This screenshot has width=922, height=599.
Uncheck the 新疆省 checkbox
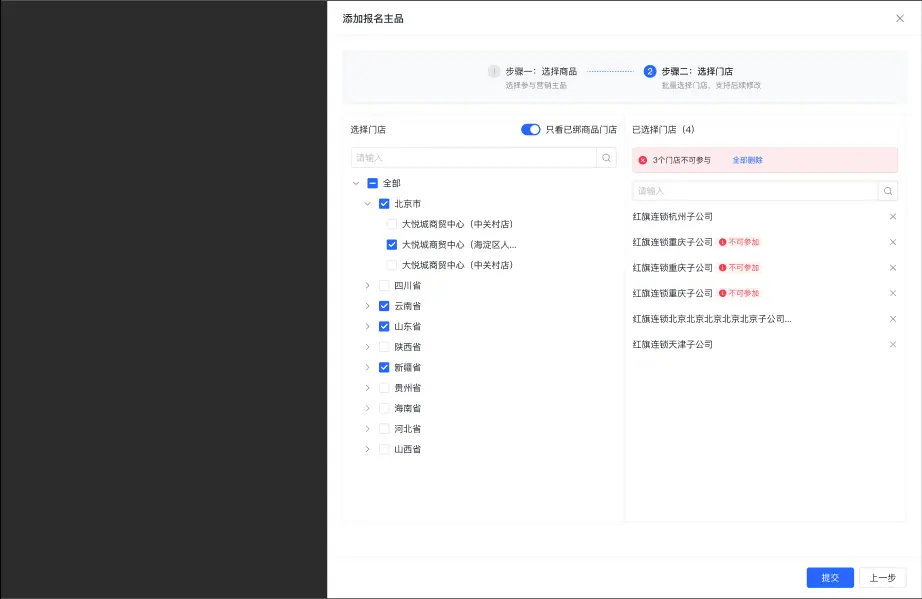click(x=384, y=367)
